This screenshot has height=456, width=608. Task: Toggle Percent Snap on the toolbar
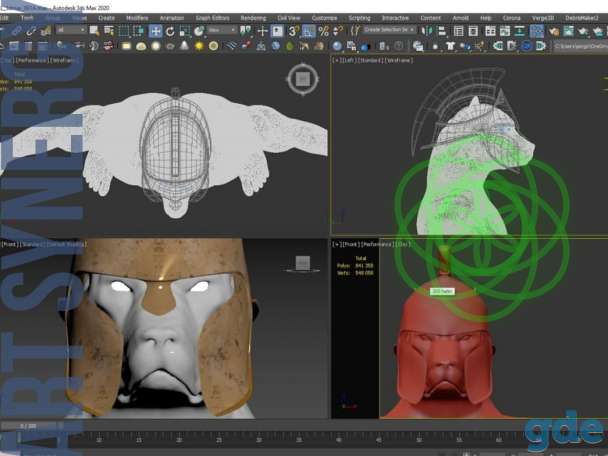pyautogui.click(x=323, y=31)
